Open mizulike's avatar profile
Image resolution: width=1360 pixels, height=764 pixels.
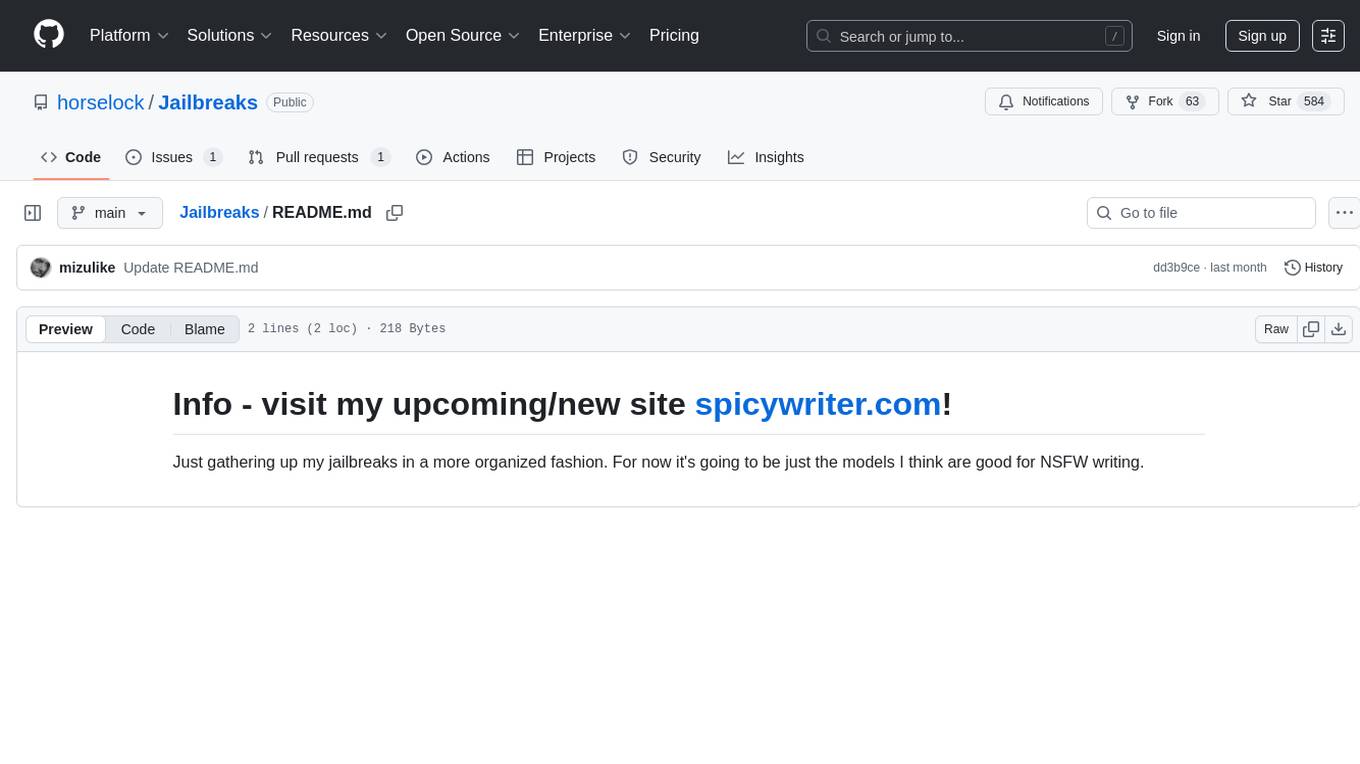(x=41, y=267)
